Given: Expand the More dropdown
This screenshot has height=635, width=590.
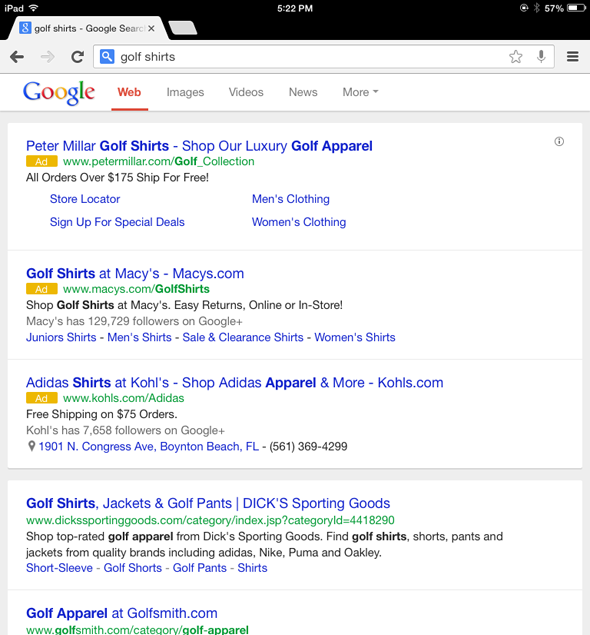Looking at the screenshot, I should (x=360, y=92).
